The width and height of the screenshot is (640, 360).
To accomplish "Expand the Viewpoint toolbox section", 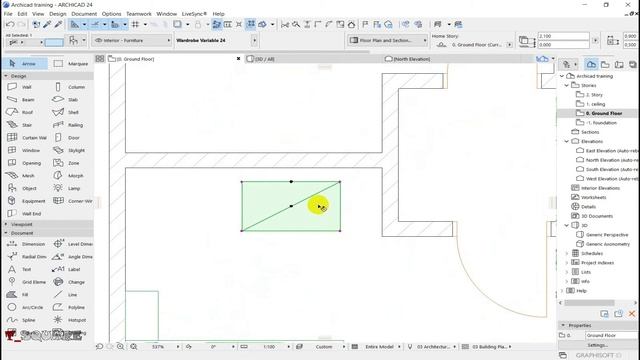I will pyautogui.click(x=6, y=224).
